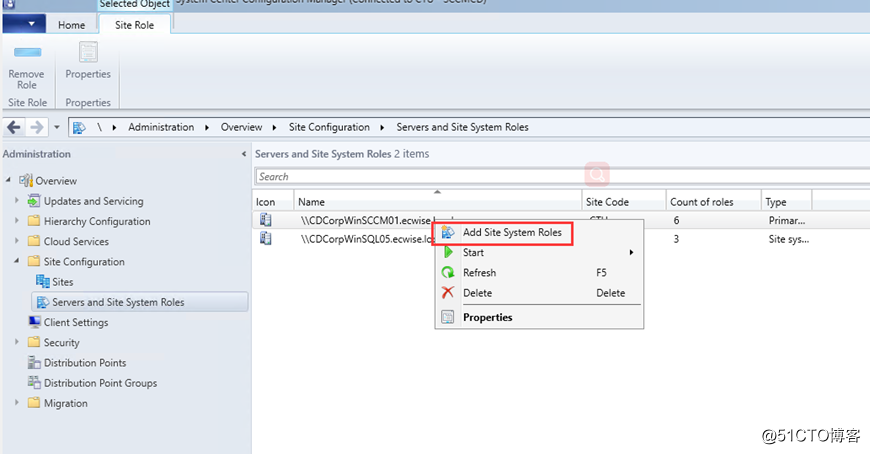Click the green Refresh menu icon

click(448, 273)
